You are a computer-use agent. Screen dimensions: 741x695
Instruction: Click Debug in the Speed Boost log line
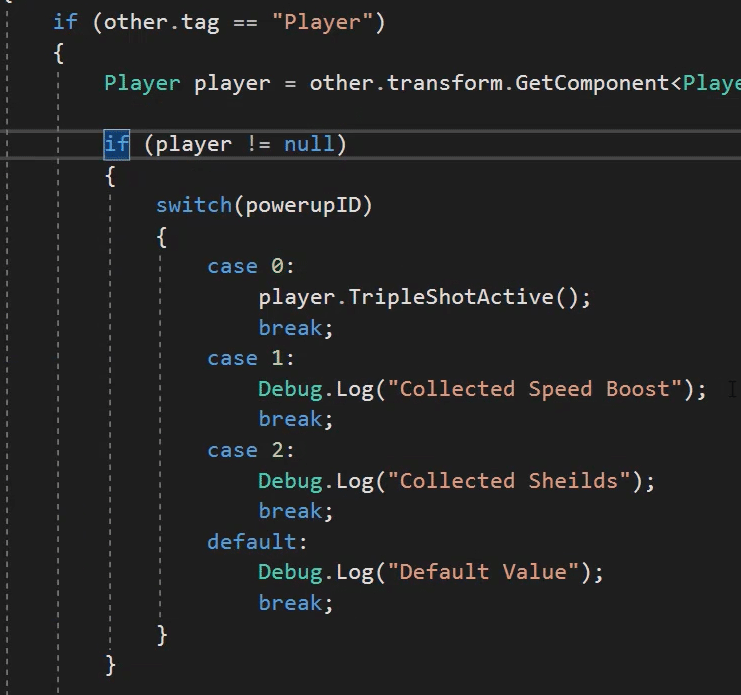coord(290,390)
